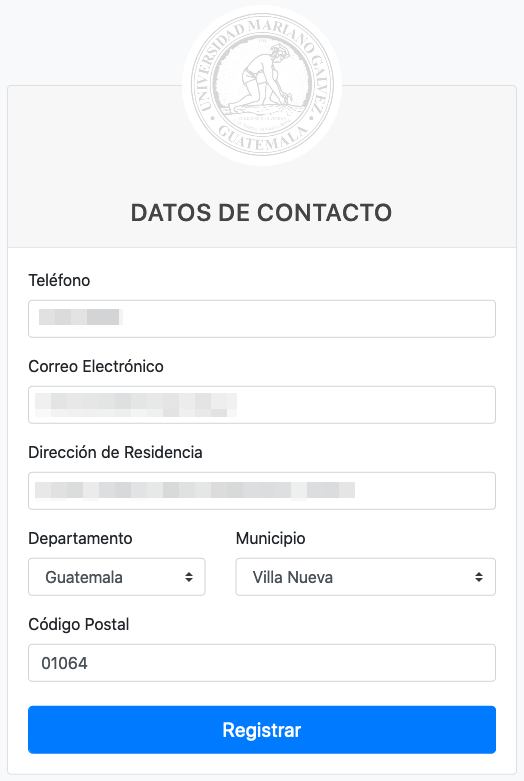524x781 pixels.
Task: Select the Villa Nueva text in Municipio
Action: pyautogui.click(x=293, y=577)
